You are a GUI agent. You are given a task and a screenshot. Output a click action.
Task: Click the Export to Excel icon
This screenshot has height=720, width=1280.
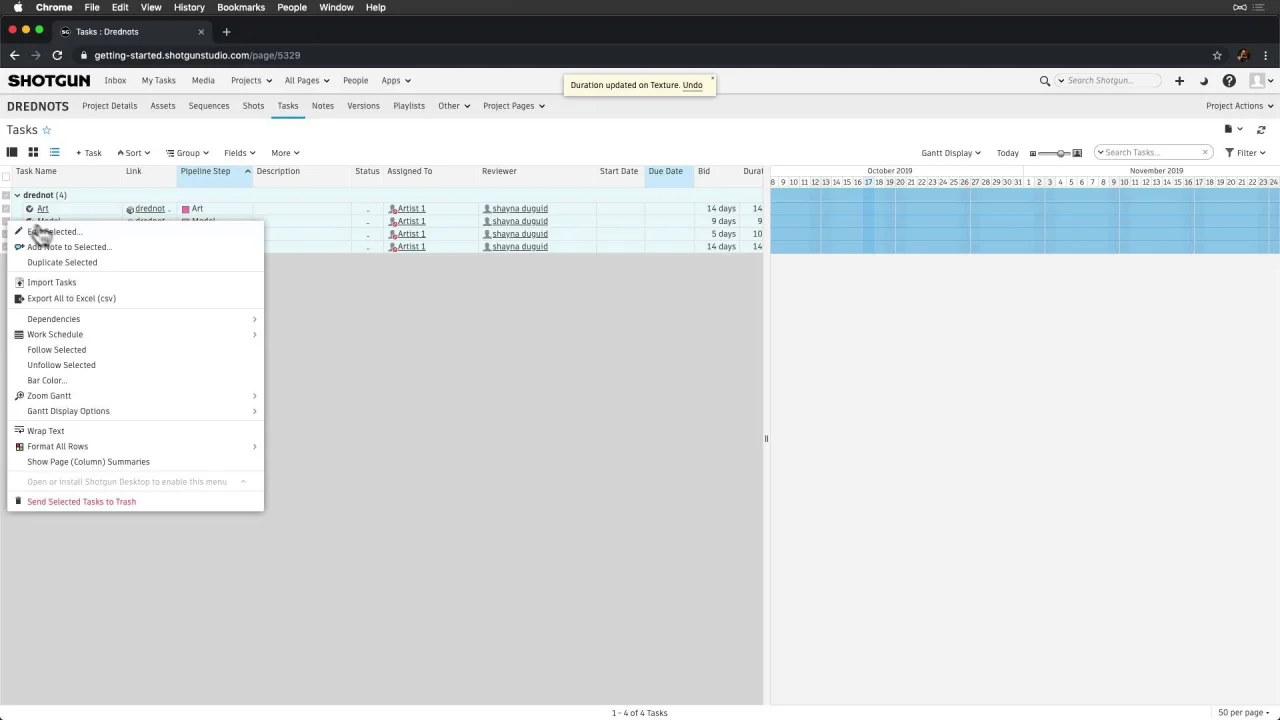[x=19, y=298]
